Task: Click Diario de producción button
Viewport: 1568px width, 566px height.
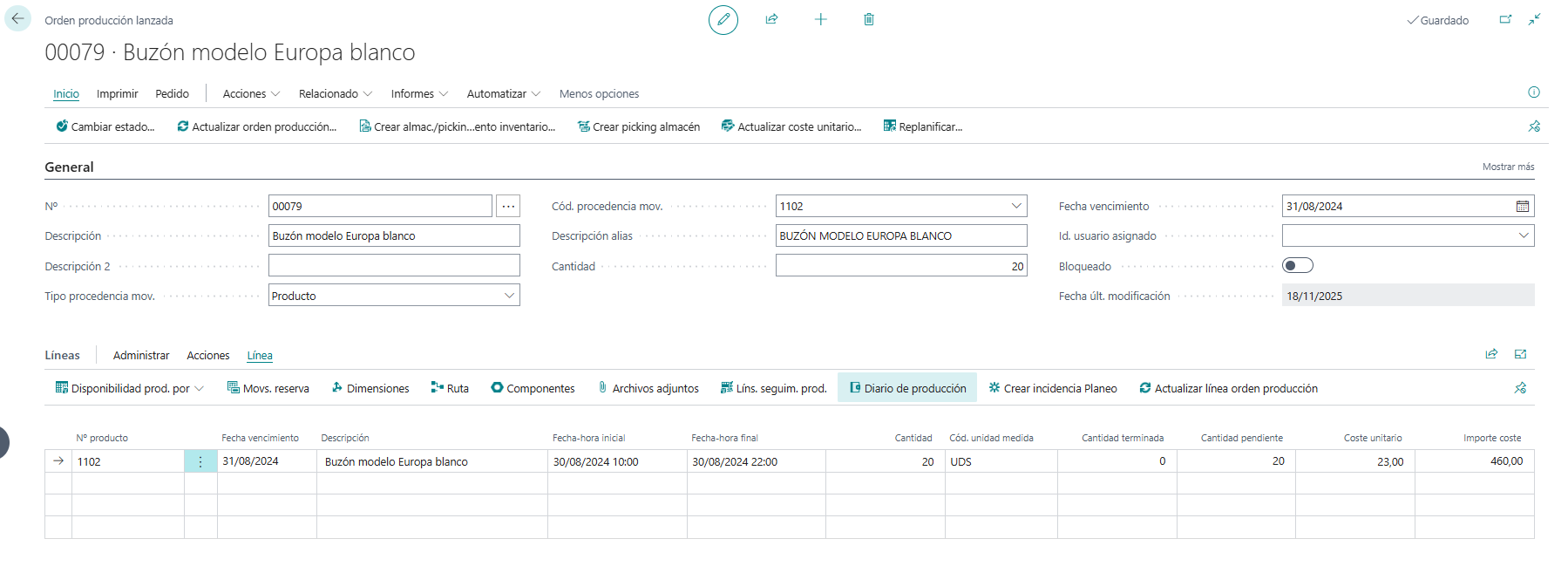Action: pos(907,388)
